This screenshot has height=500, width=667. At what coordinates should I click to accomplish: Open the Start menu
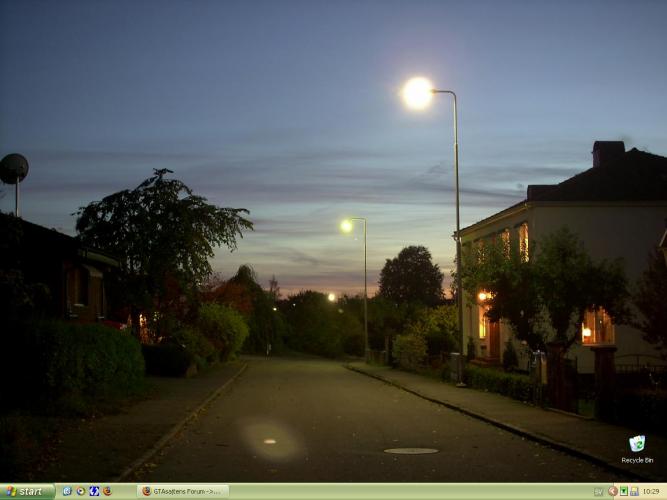pos(27,491)
